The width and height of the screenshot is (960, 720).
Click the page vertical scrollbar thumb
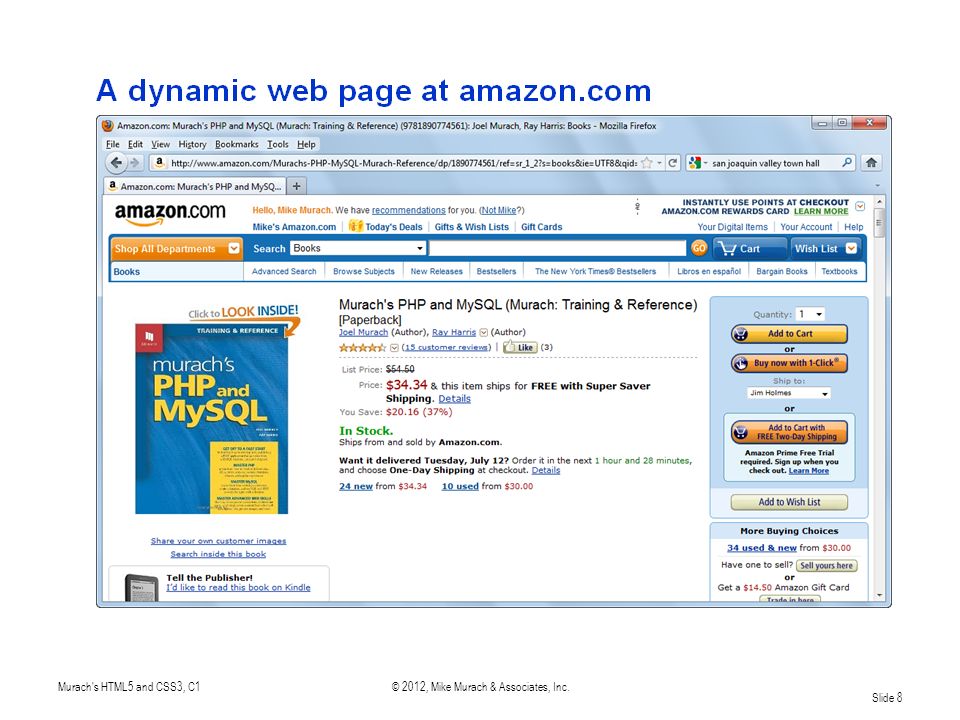click(880, 223)
